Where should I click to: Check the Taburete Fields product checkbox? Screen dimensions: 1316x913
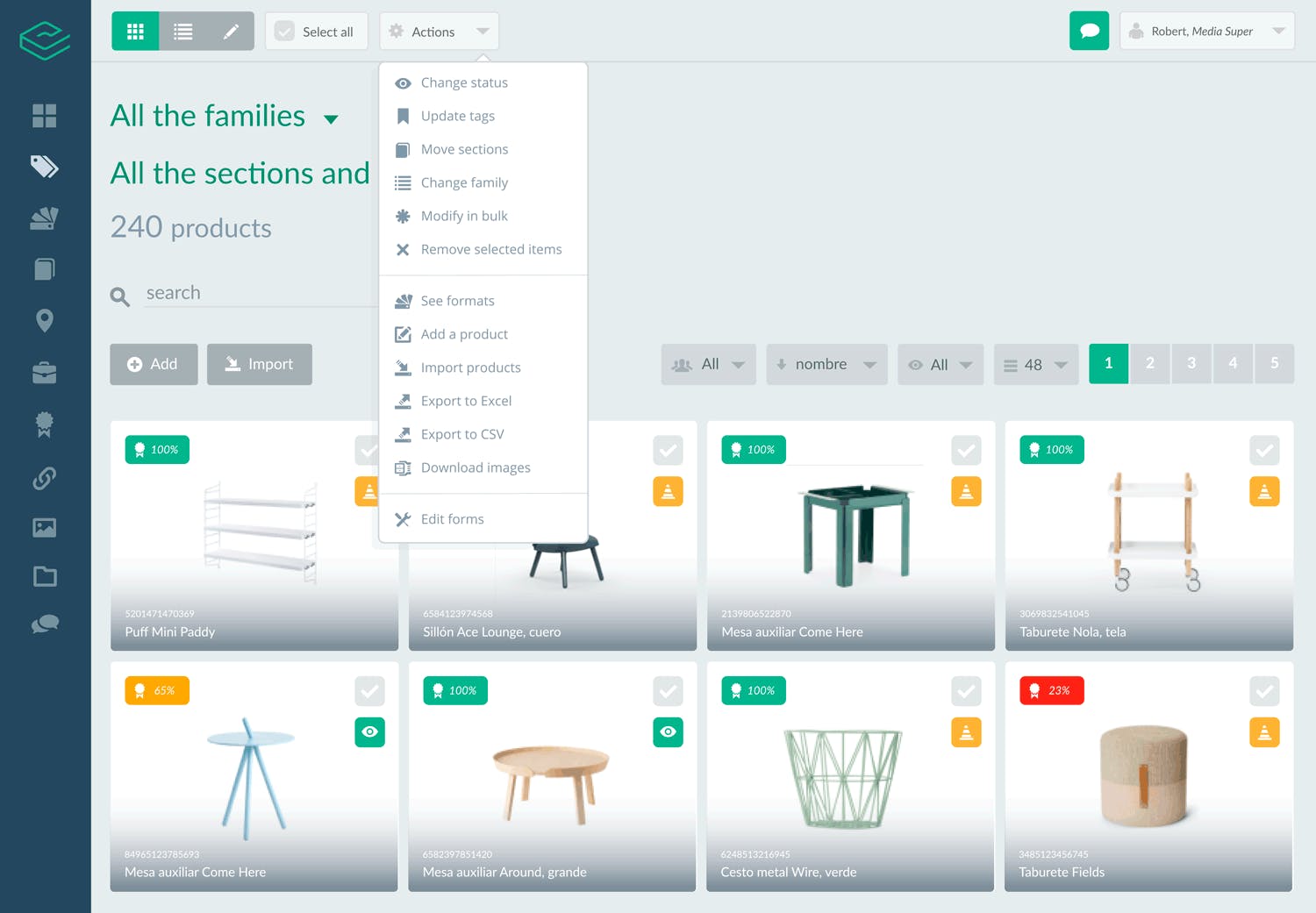point(1264,691)
